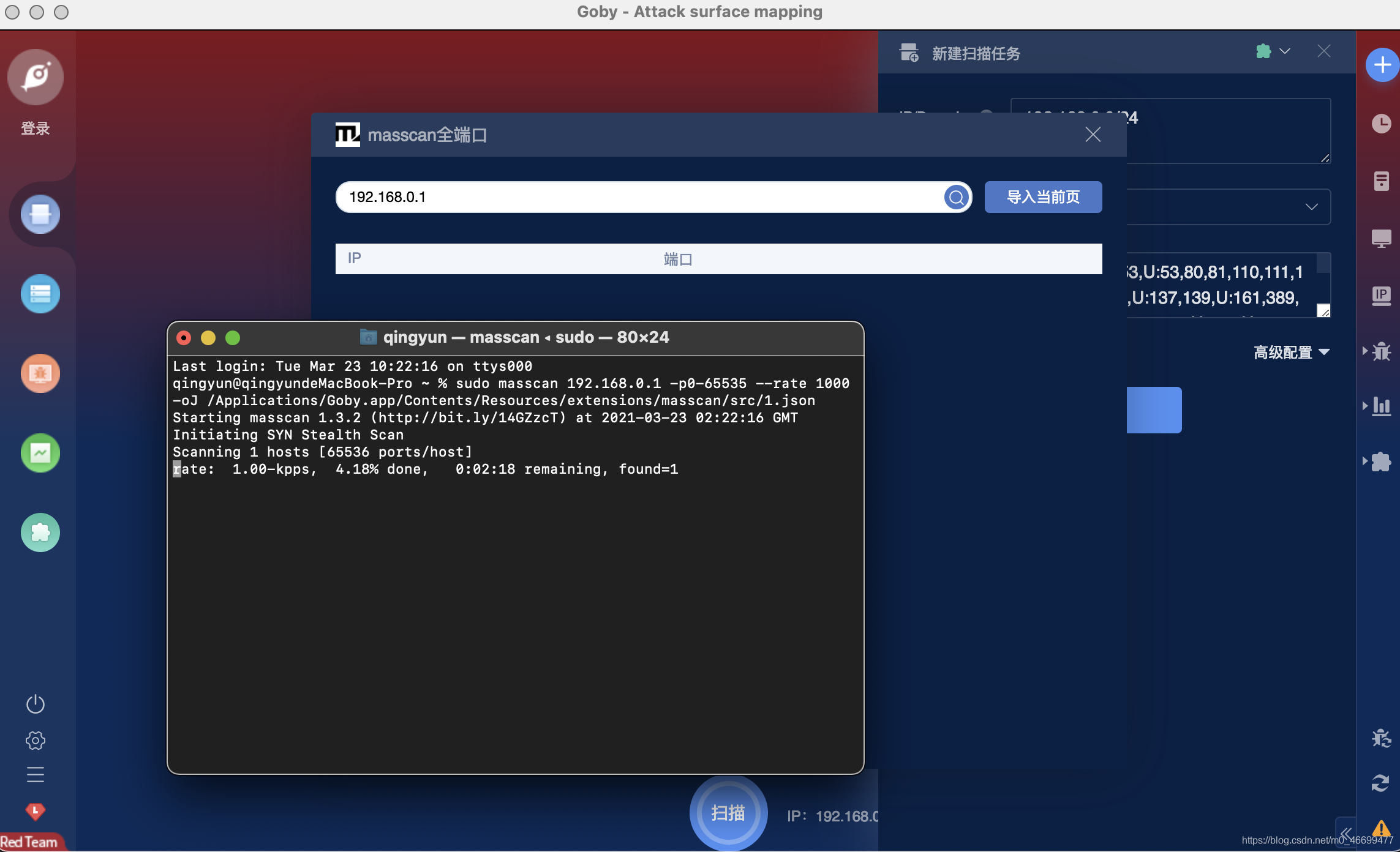
Task: Click the 导入当前页 button
Action: [x=1043, y=197]
